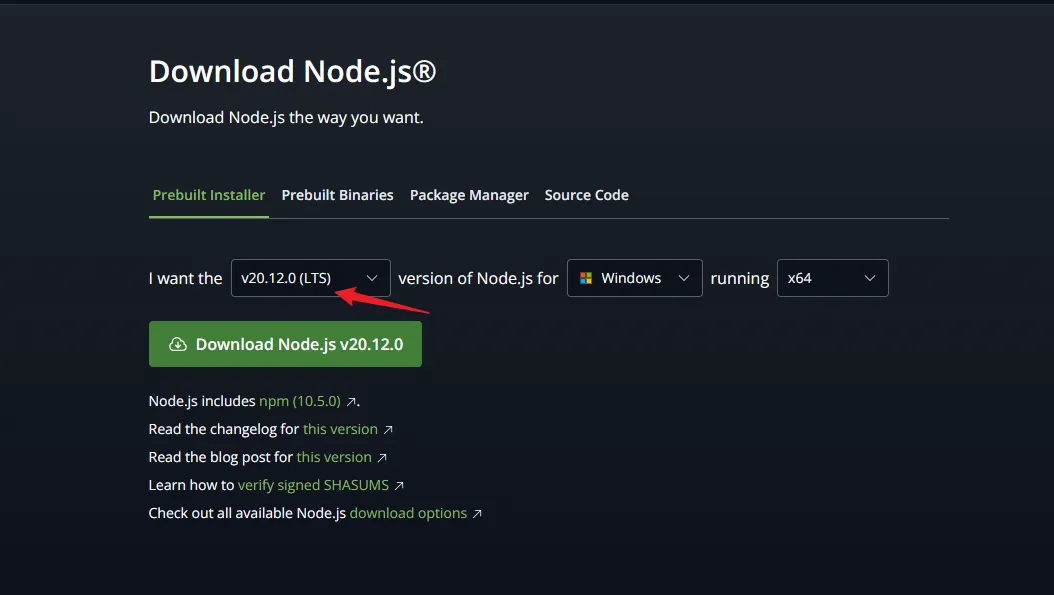
Task: Click the external arrow icon after npm (10.5.0)
Action: pos(351,401)
